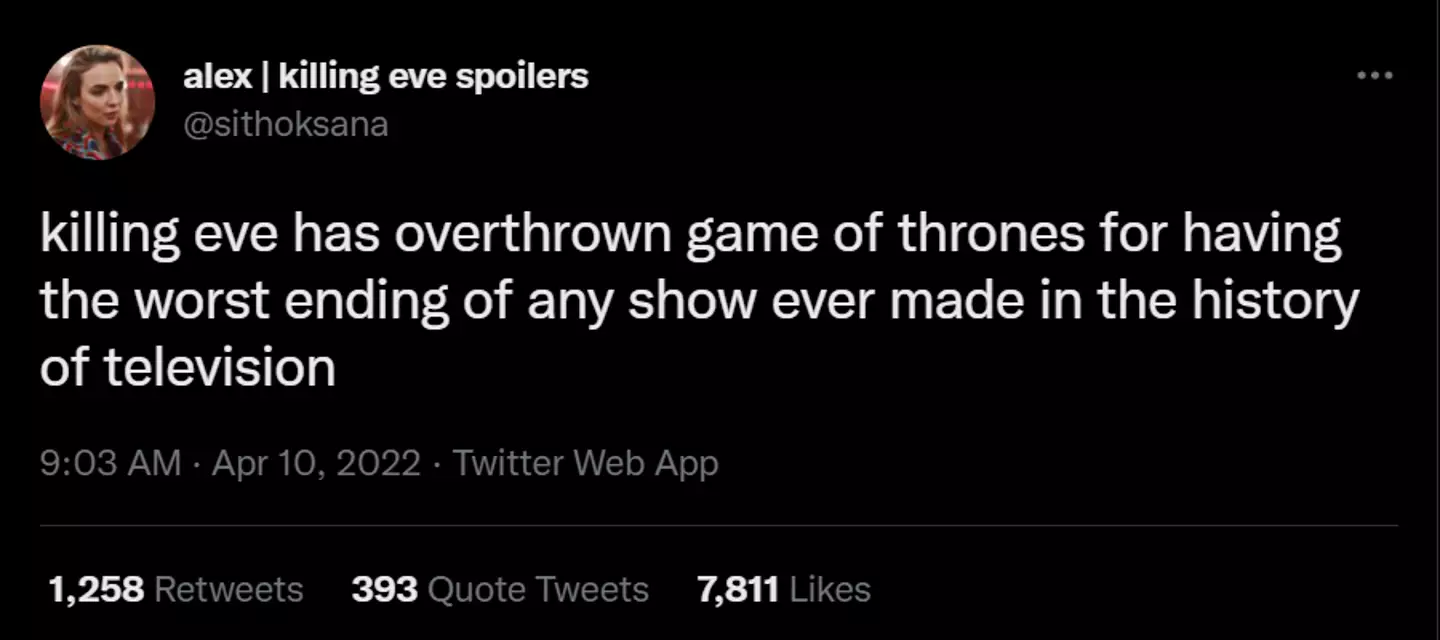The height and width of the screenshot is (640, 1440).
Task: Open the Apr 10, 2022 date link
Action: [315, 463]
